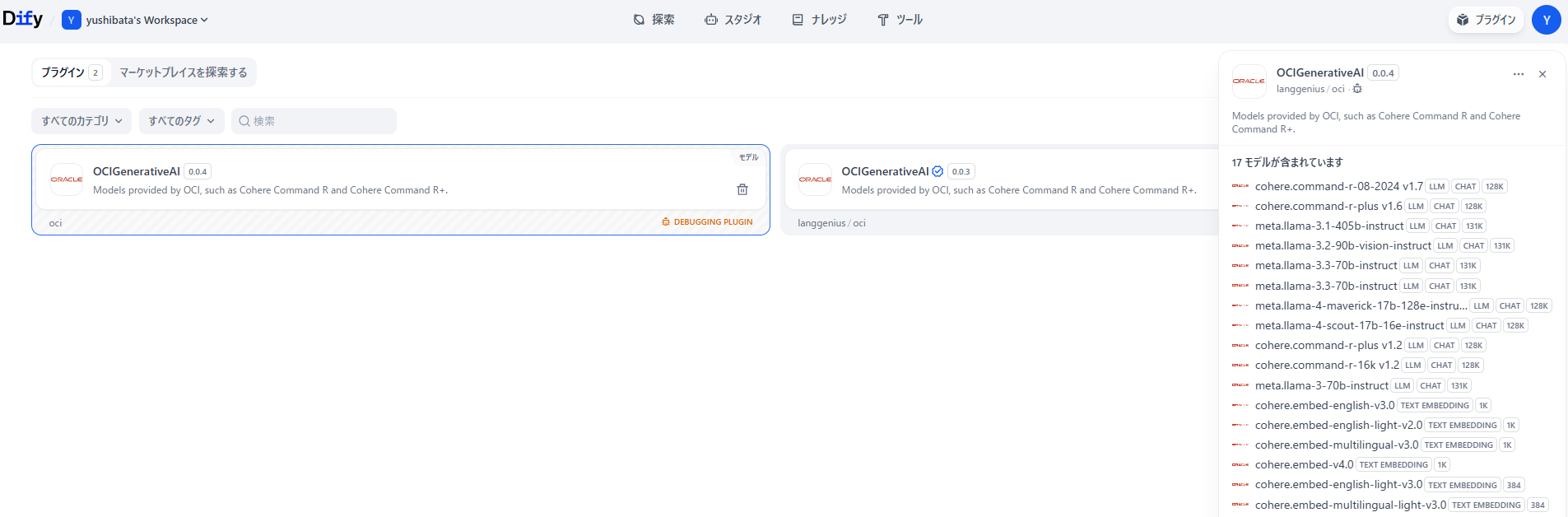Expand the すべてのカテゴリ dropdown
The width and height of the screenshot is (1568, 517).
click(81, 121)
